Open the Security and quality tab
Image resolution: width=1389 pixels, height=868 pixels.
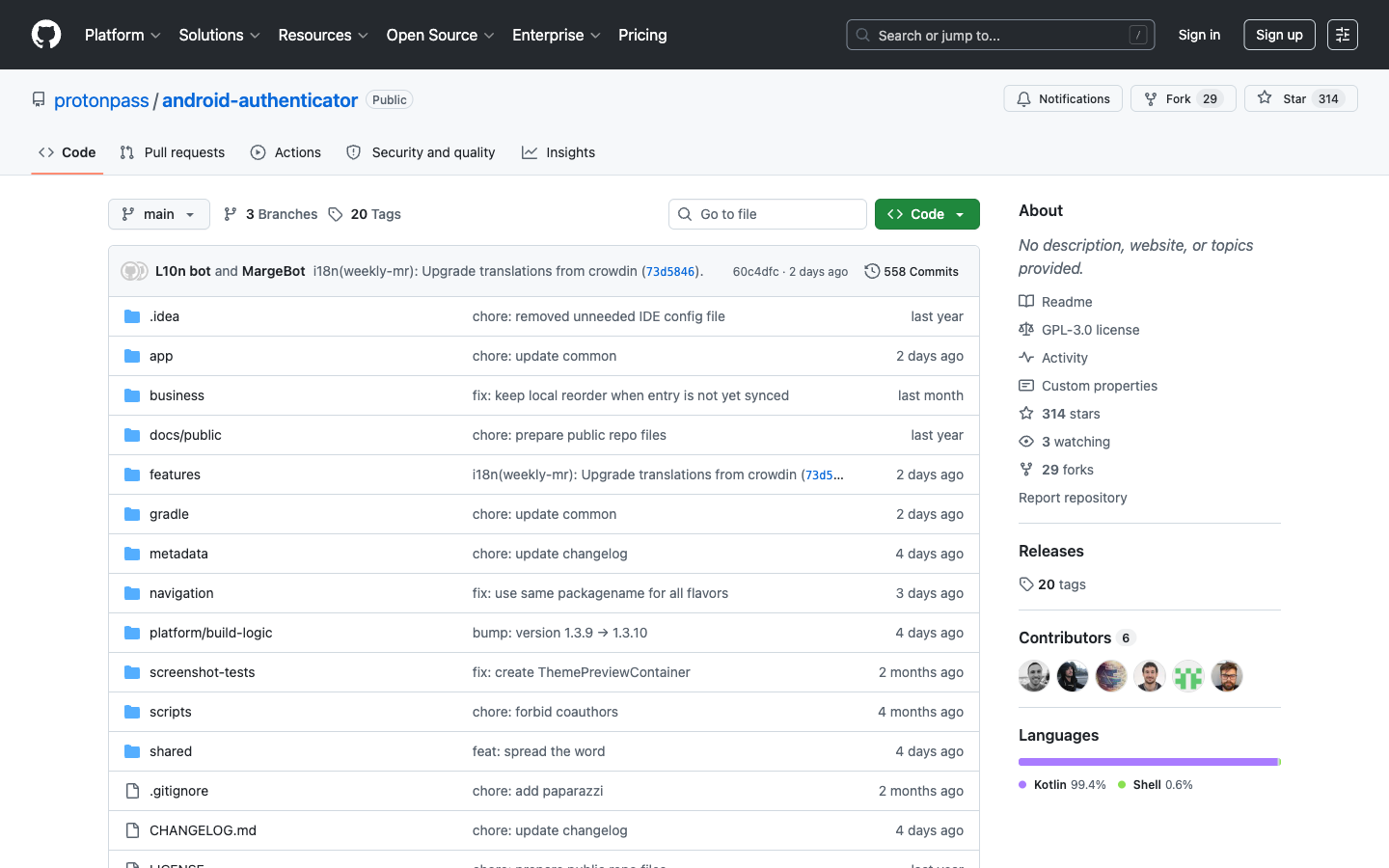pyautogui.click(x=421, y=152)
